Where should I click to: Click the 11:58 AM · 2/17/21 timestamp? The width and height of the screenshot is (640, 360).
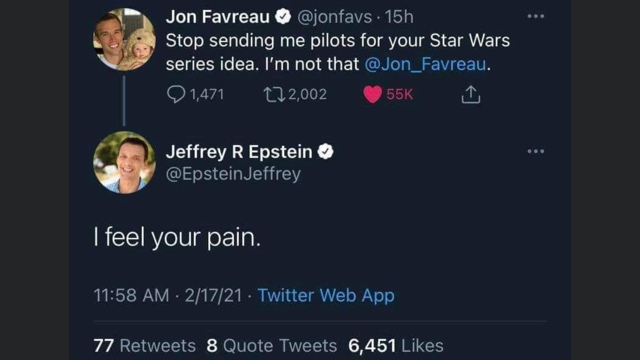168,296
